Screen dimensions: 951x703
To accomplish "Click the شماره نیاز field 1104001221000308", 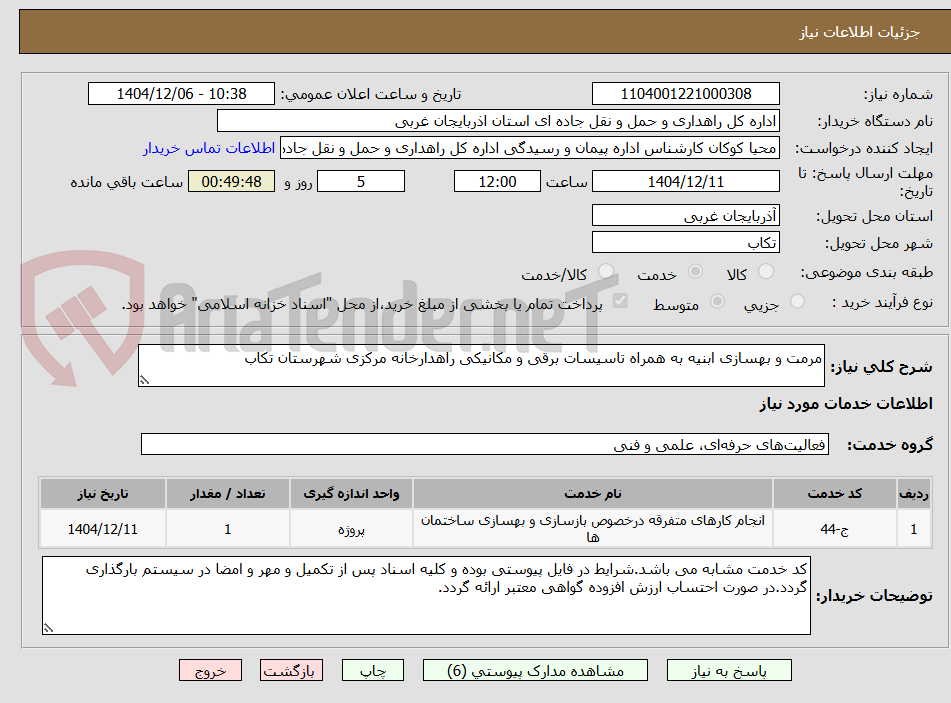I will click(x=685, y=94).
